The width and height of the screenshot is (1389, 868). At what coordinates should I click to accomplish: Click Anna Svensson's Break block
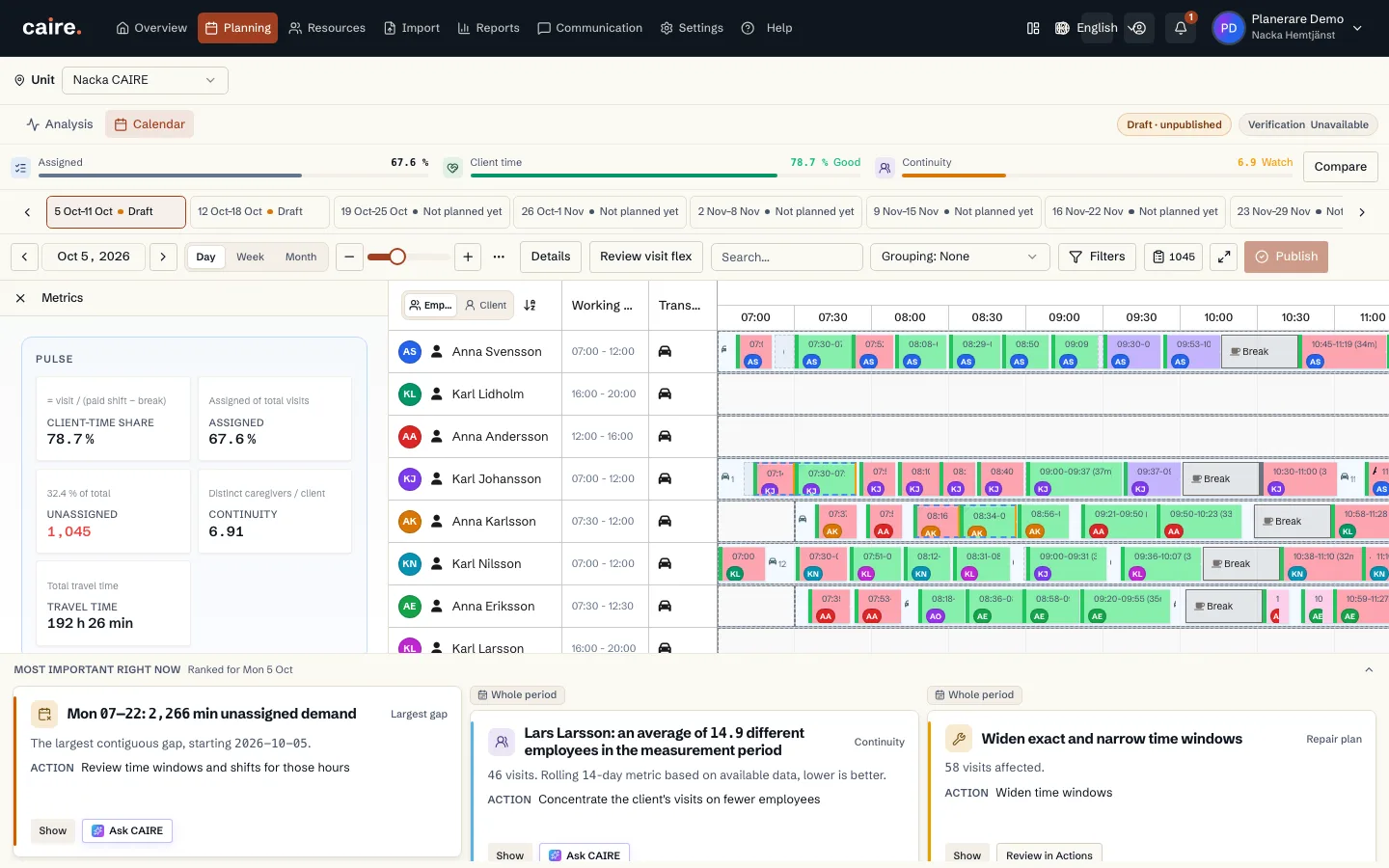(x=1260, y=352)
